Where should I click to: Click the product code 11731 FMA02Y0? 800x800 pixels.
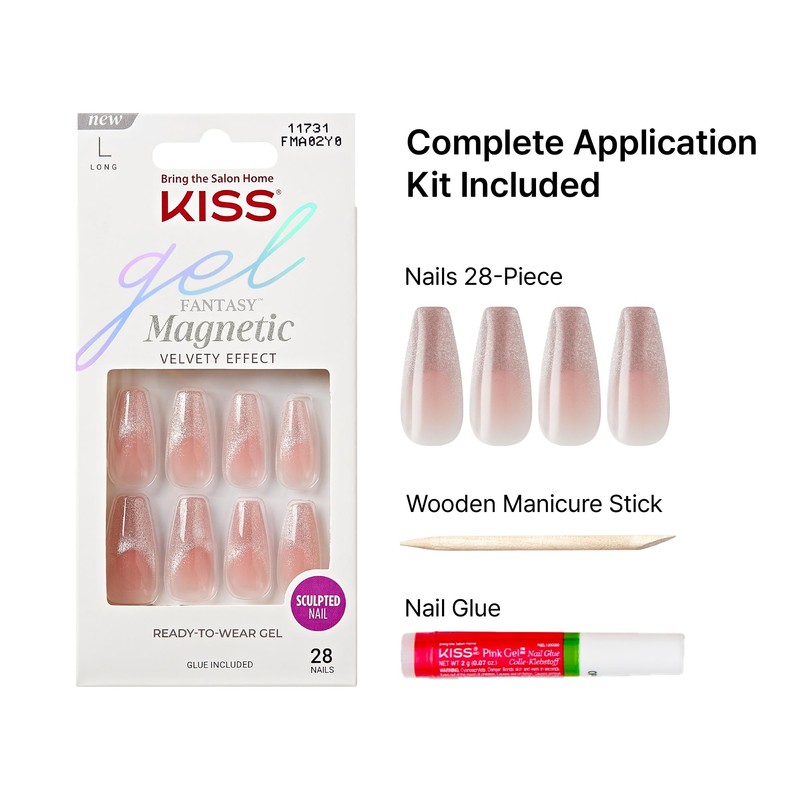[311, 135]
